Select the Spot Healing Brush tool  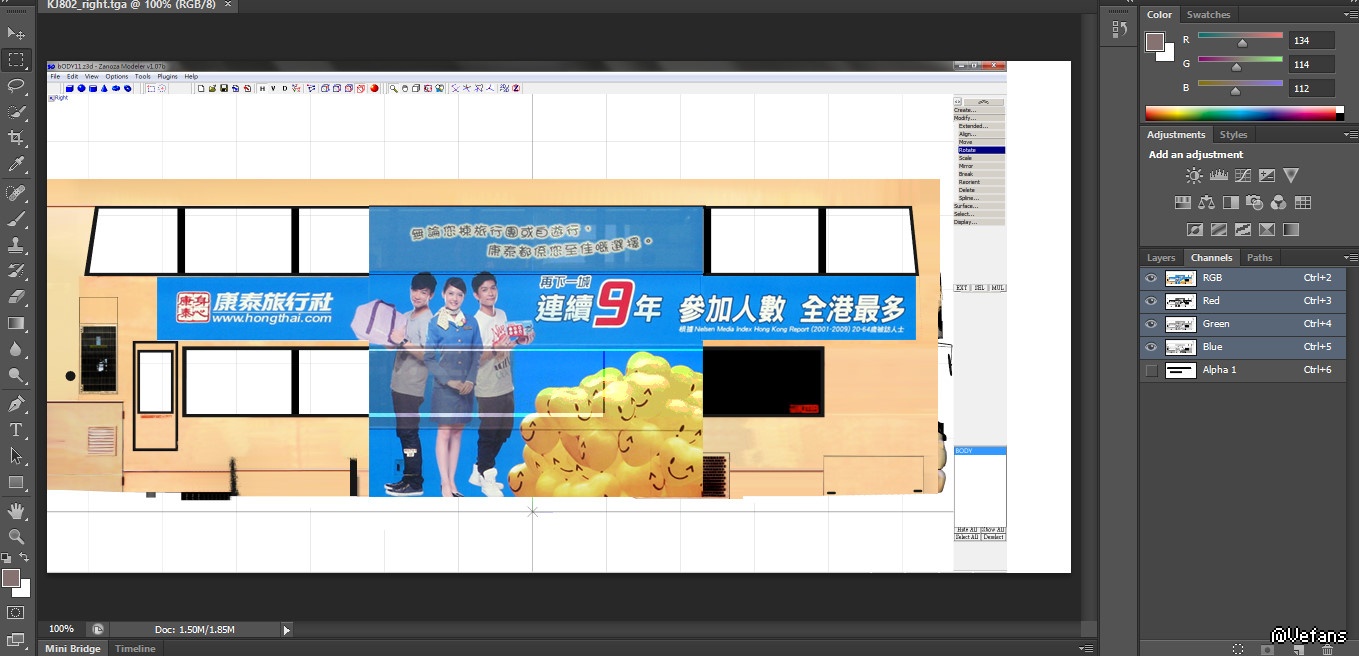16,193
